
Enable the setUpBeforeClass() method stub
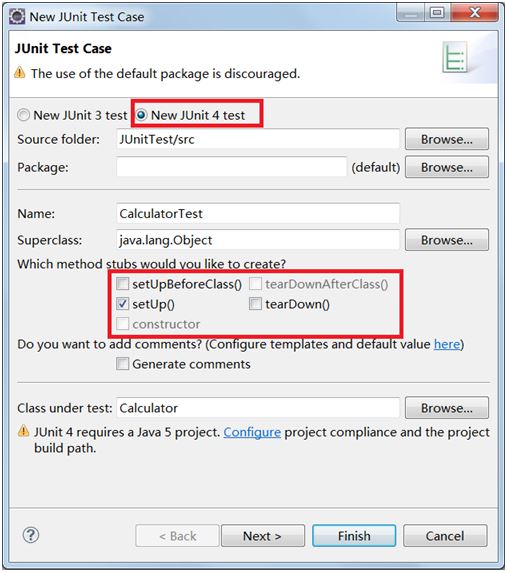(123, 283)
